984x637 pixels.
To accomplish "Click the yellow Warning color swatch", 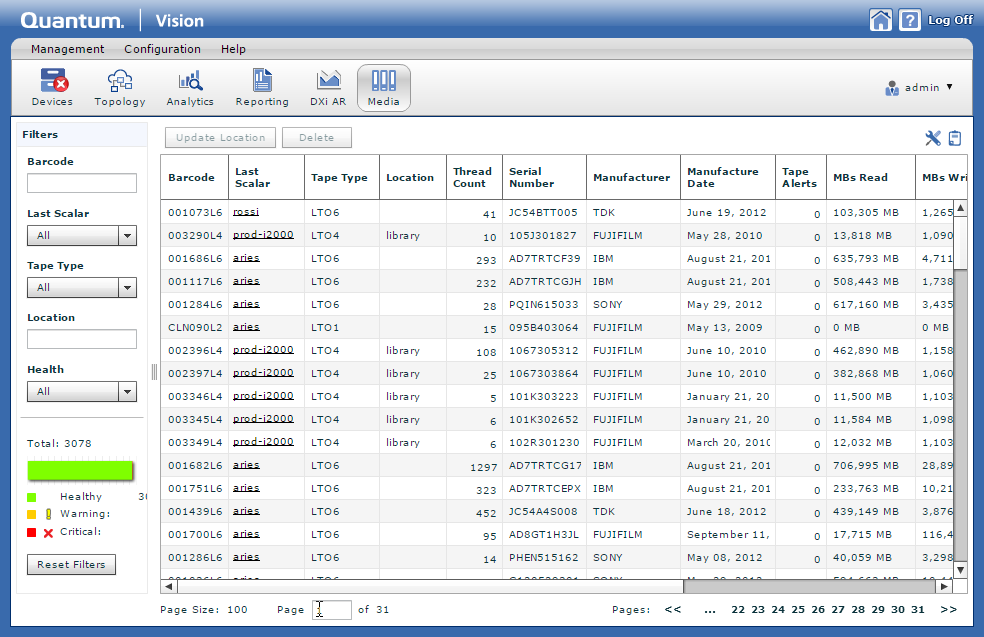I will point(31,515).
